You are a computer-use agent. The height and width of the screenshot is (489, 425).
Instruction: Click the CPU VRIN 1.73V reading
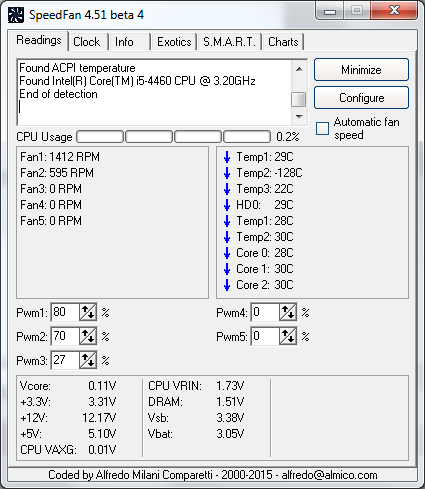coord(196,386)
